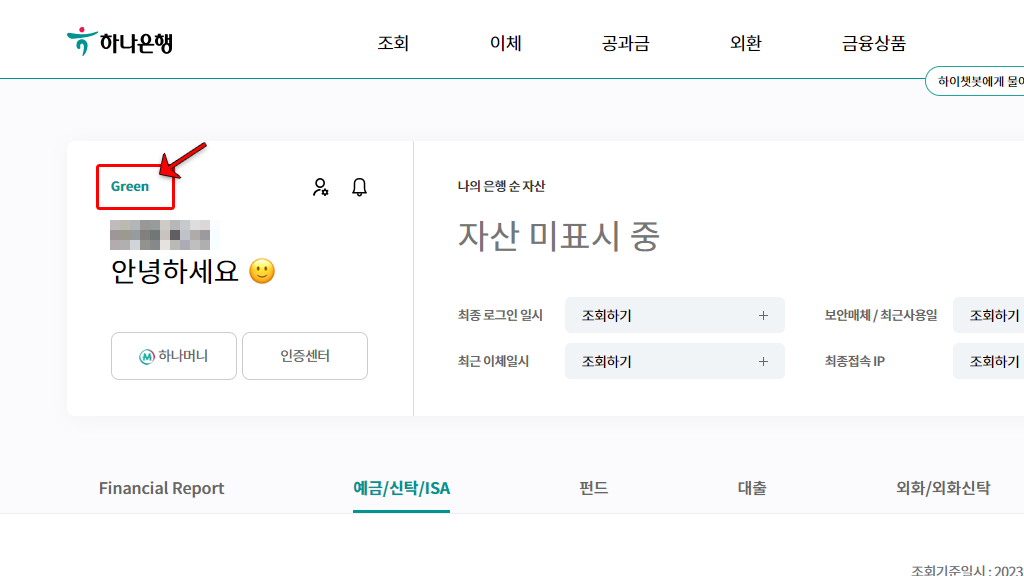Viewport: 1024px width, 576px height.
Task: Click the 하나머니 button
Action: click(x=173, y=356)
